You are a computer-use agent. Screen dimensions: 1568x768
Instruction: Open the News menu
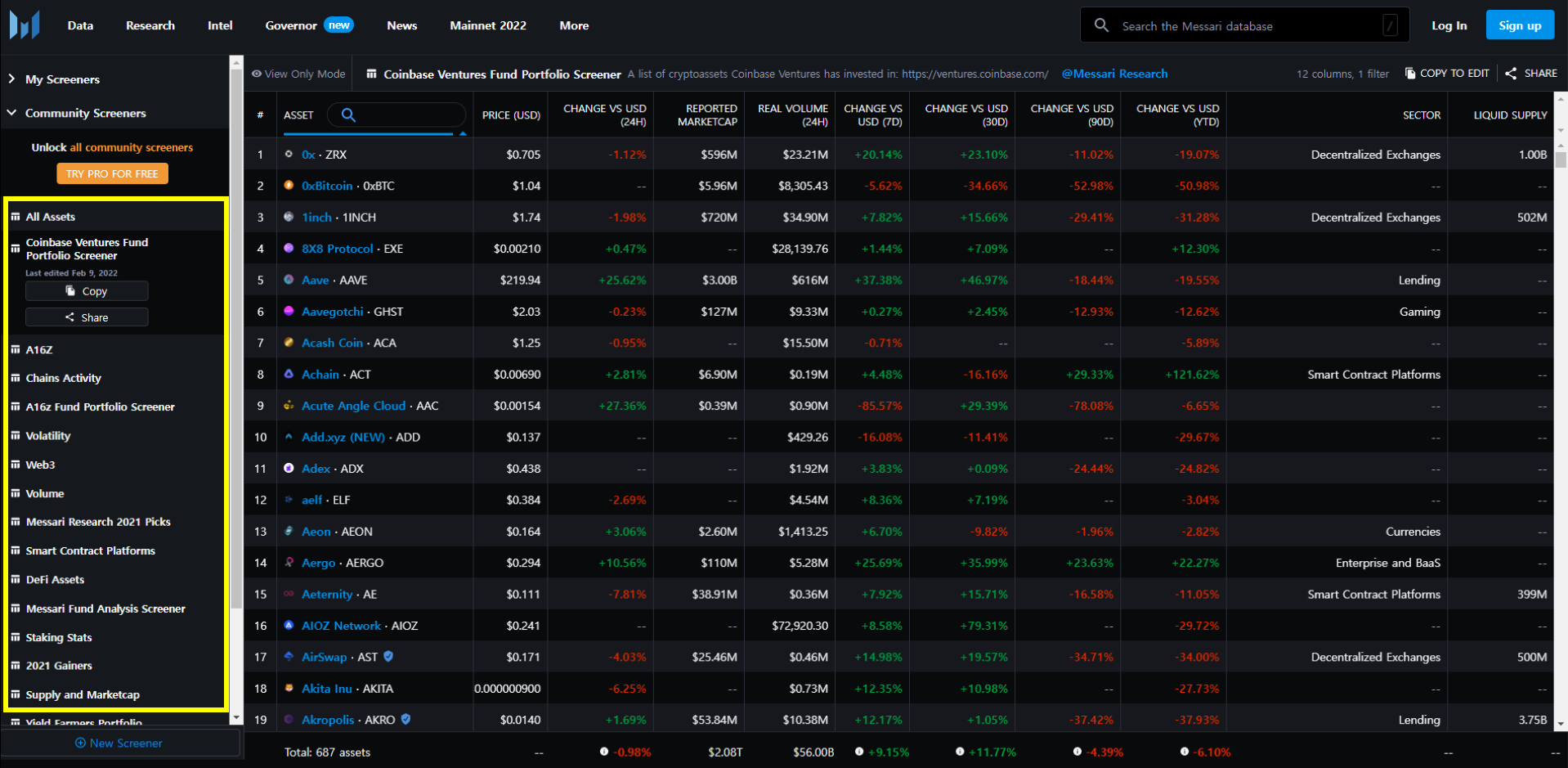click(402, 25)
